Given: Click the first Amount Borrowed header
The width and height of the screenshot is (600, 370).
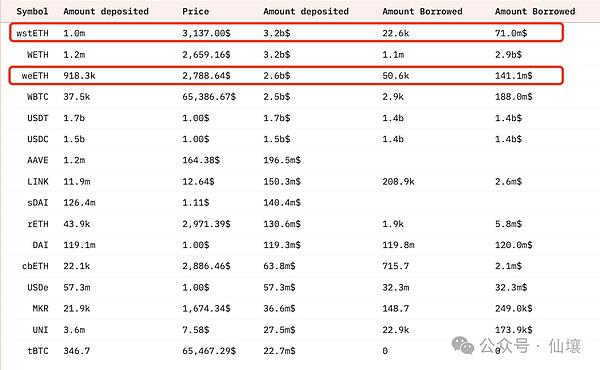Looking at the screenshot, I should tap(422, 11).
